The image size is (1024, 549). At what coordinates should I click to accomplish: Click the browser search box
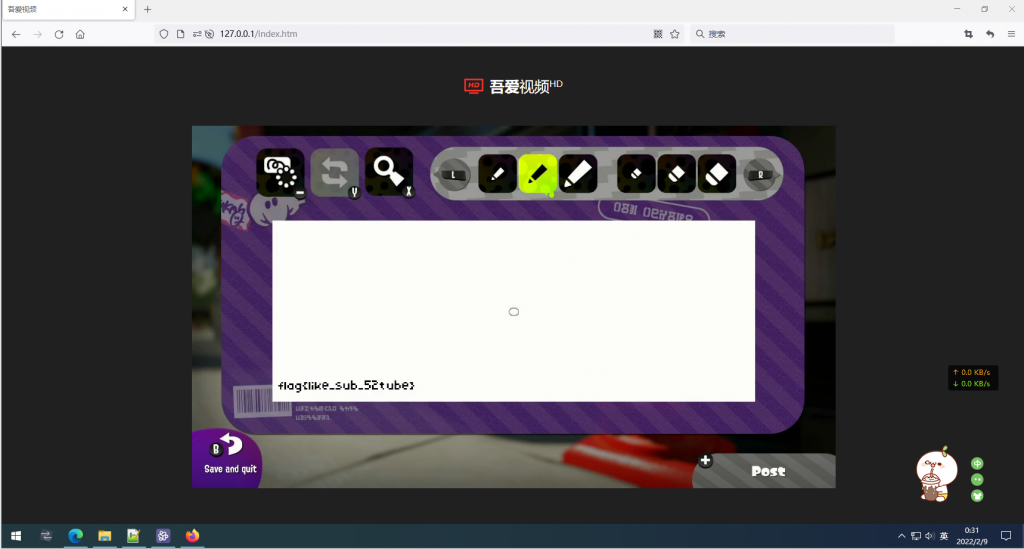792,34
